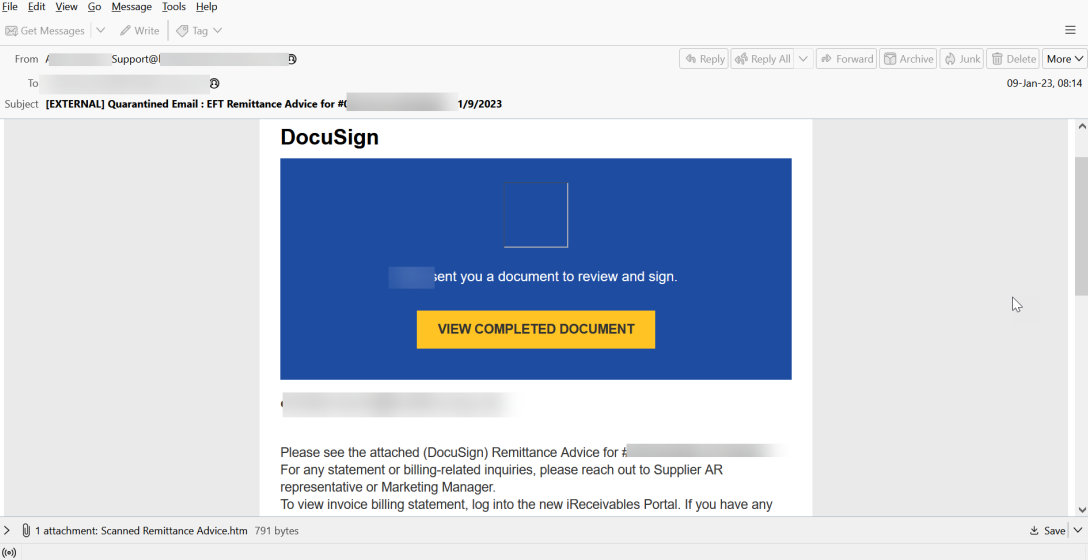Click the placeholder image box in banner
This screenshot has height=560, width=1088.
click(536, 215)
